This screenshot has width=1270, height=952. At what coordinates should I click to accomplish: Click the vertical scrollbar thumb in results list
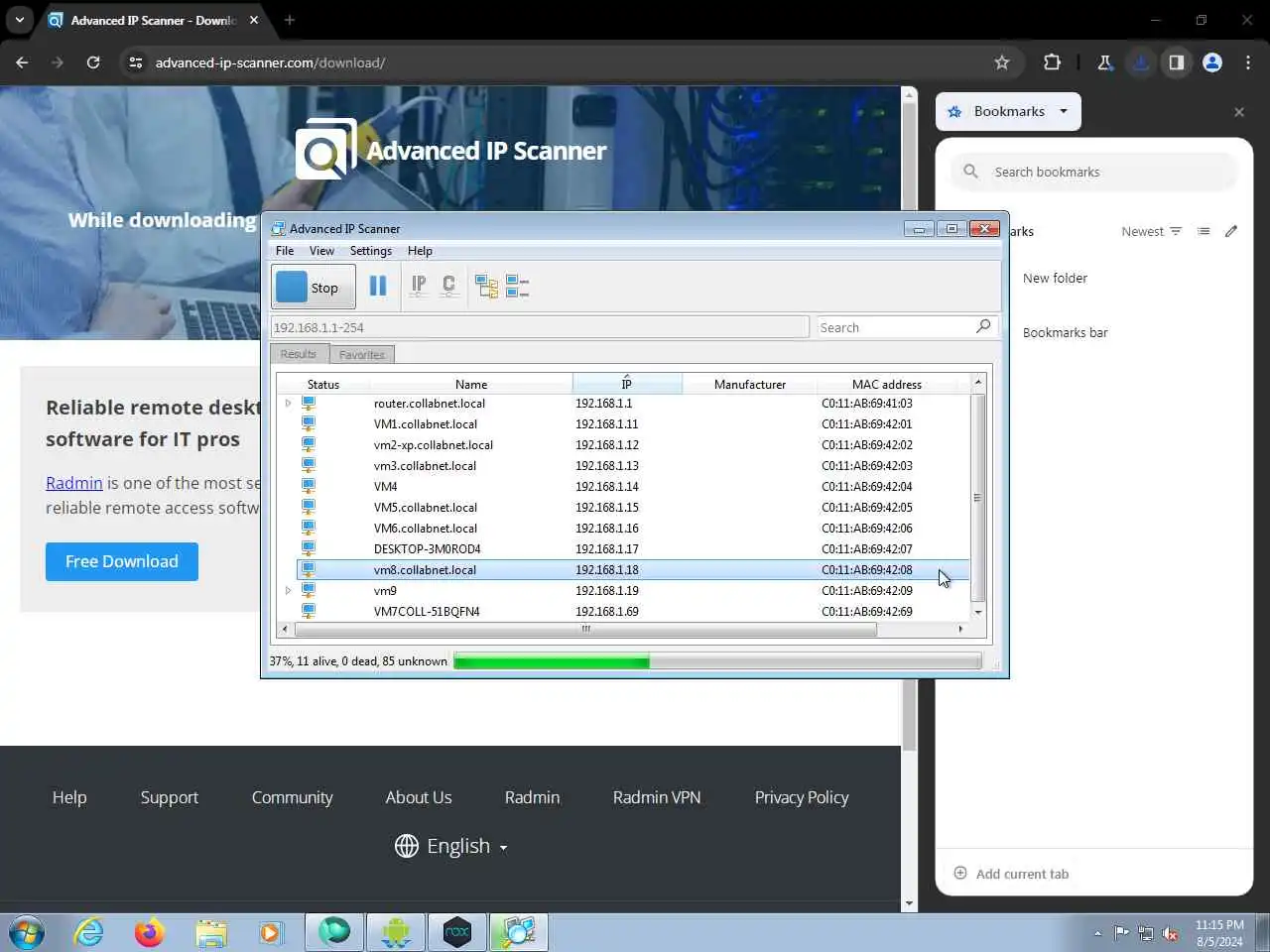977,498
